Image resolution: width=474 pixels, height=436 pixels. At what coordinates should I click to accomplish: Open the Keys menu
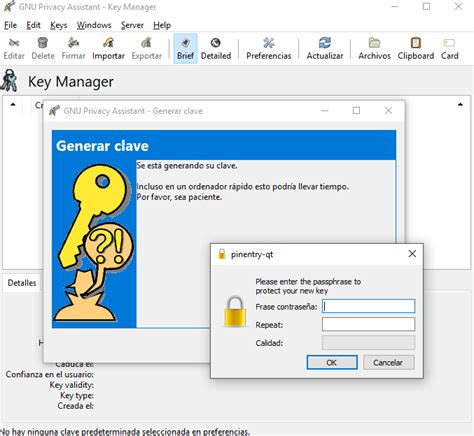coord(59,25)
